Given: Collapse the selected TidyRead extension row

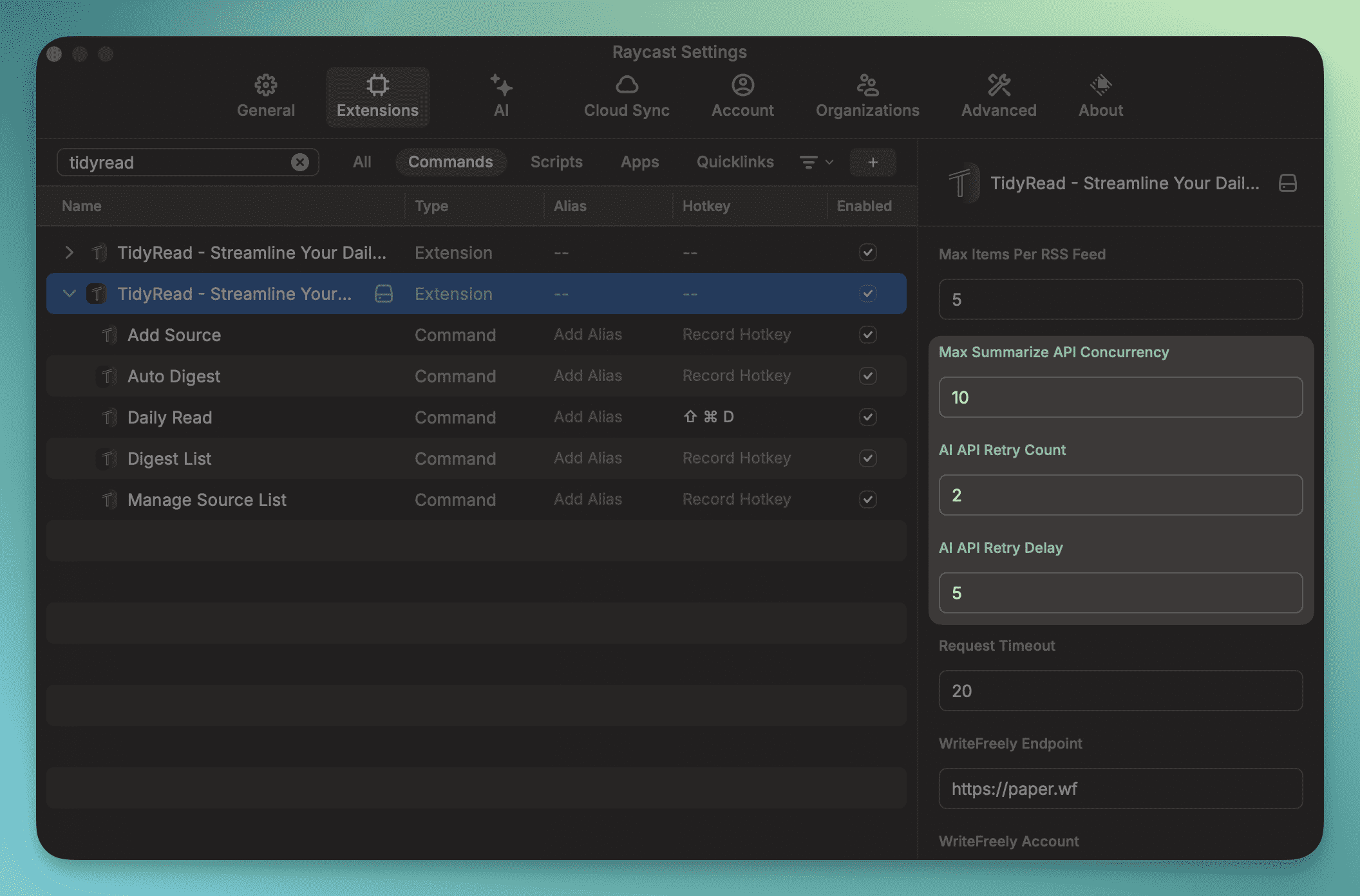Looking at the screenshot, I should pos(69,294).
